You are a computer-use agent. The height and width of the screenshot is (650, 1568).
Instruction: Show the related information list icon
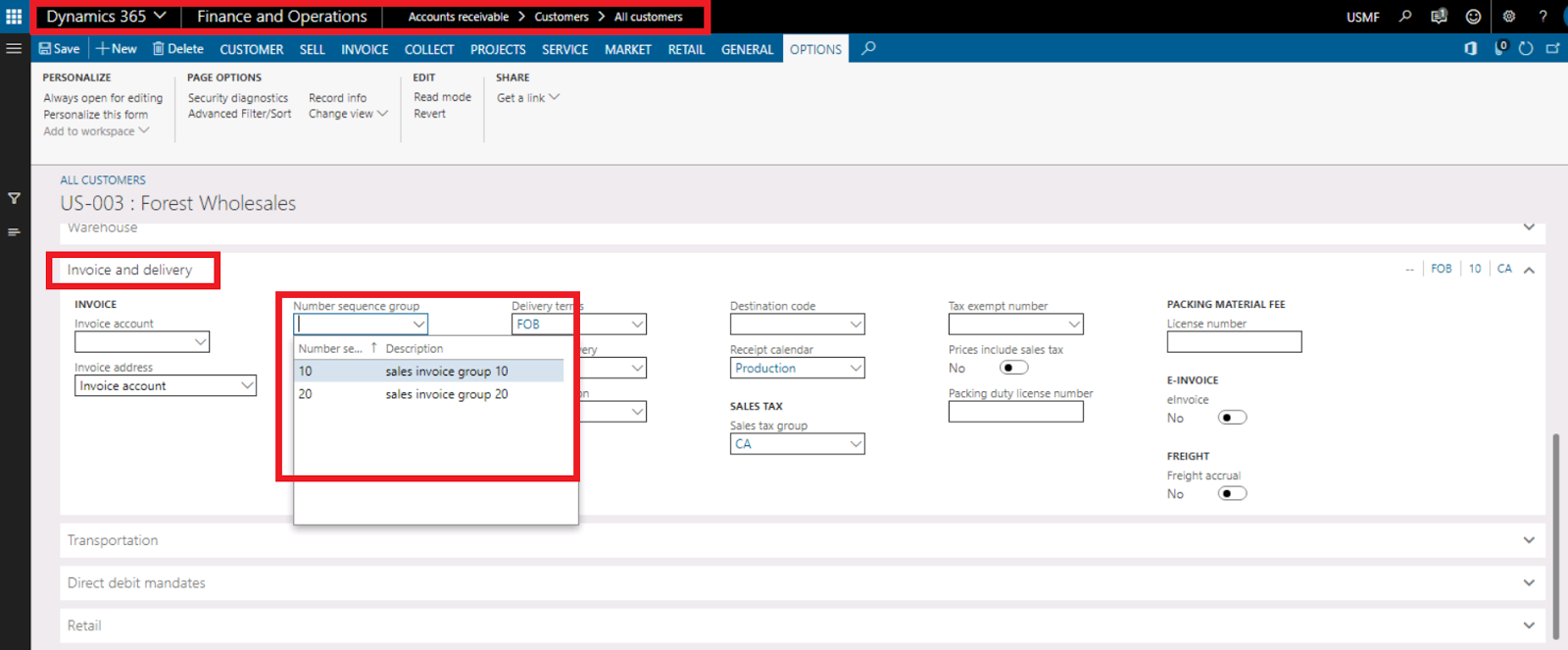click(14, 232)
